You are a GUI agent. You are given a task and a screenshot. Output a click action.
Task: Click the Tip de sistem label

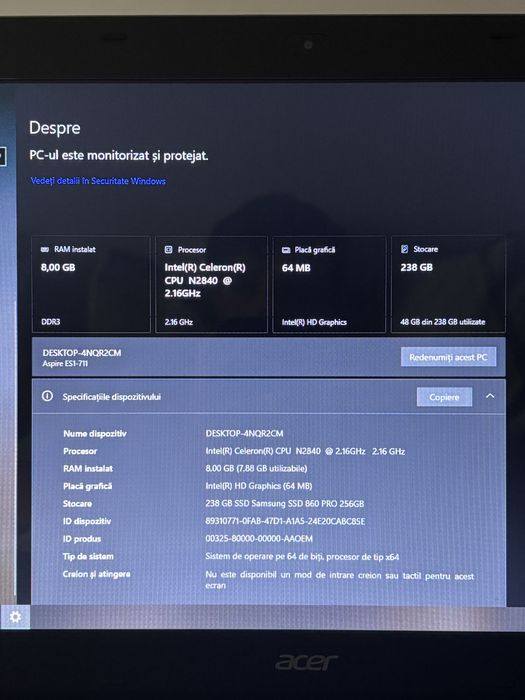pyautogui.click(x=88, y=556)
